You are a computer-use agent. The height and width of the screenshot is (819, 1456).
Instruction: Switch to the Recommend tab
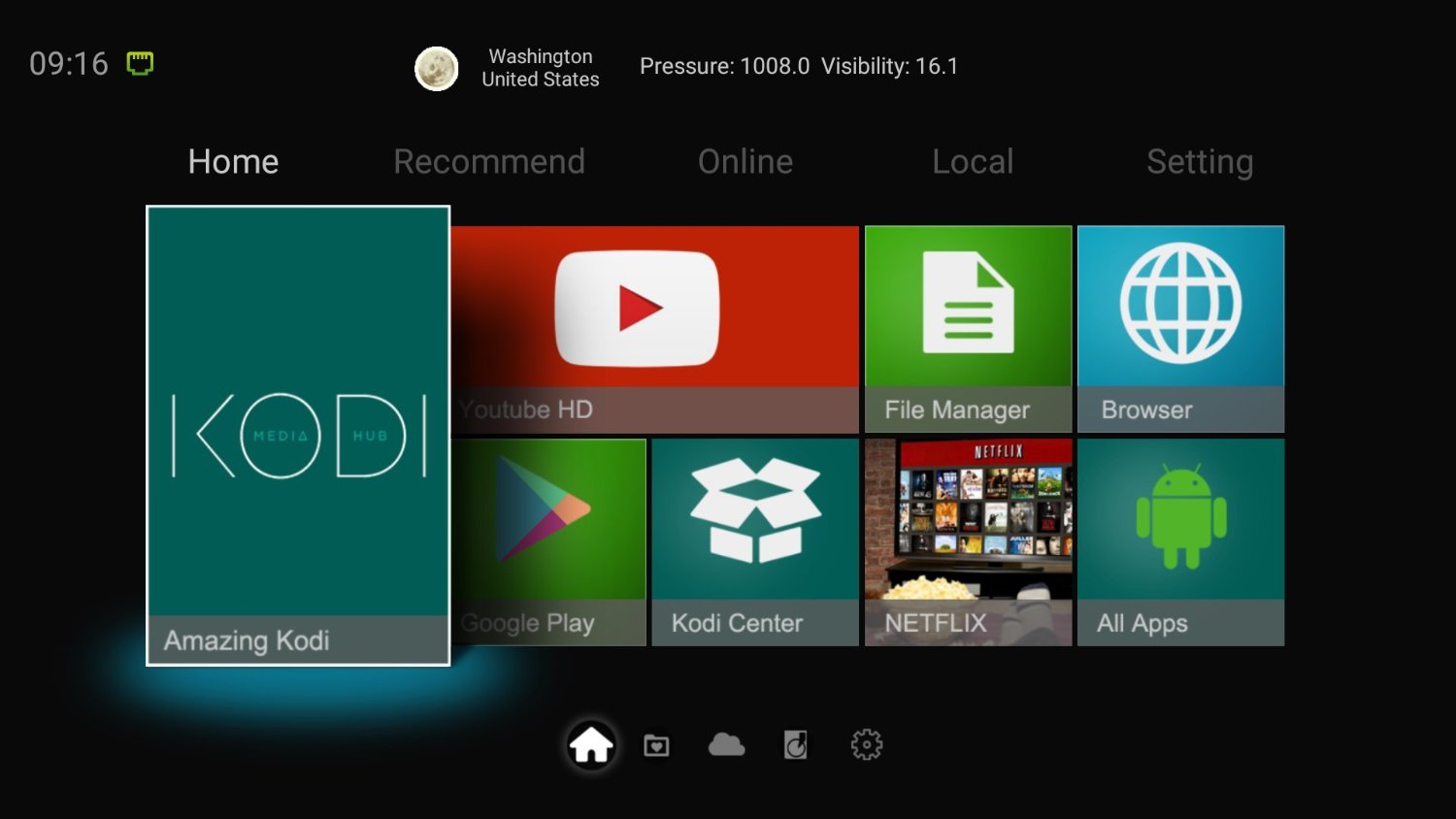pos(489,161)
